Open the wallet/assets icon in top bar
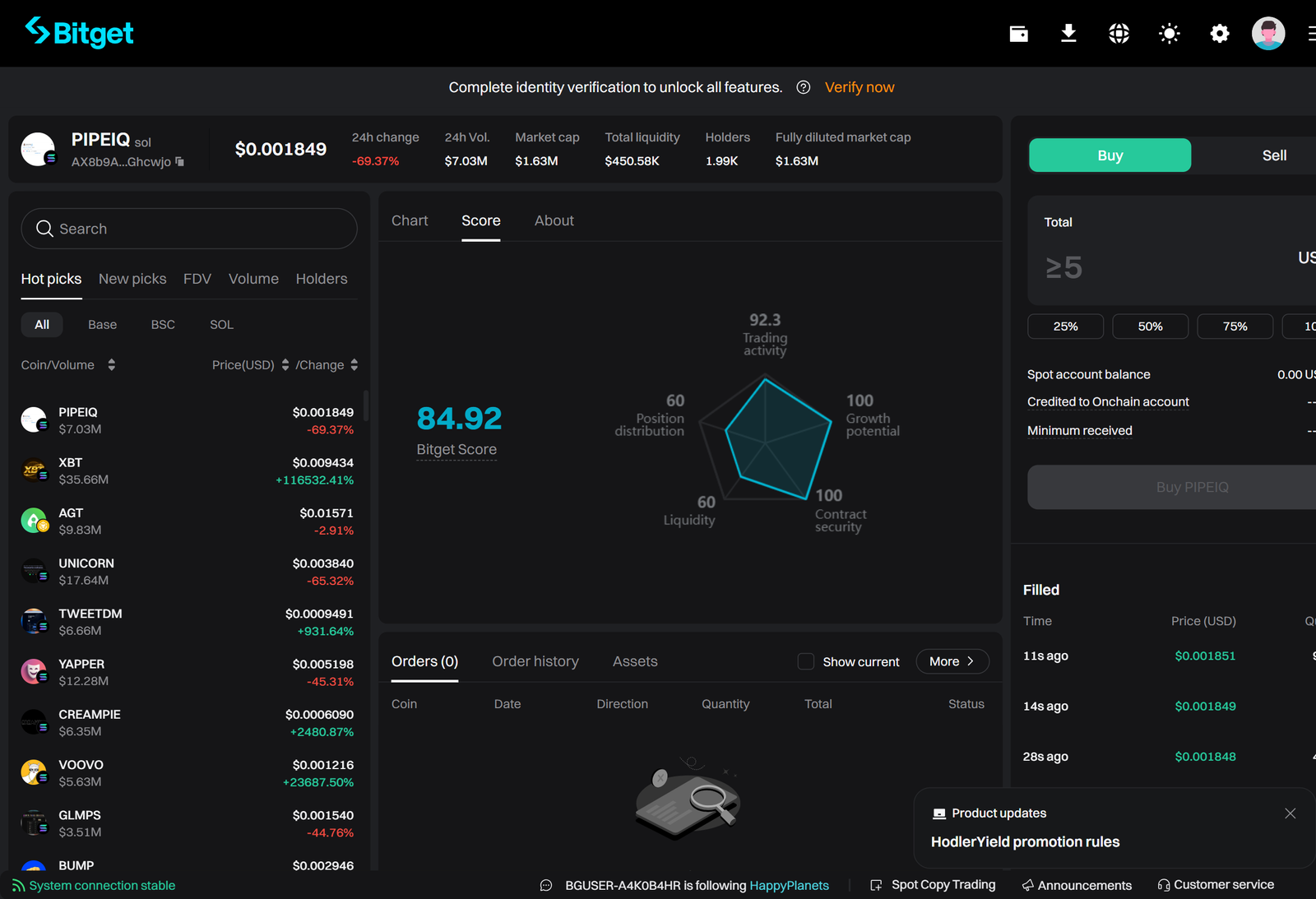 [1018, 33]
